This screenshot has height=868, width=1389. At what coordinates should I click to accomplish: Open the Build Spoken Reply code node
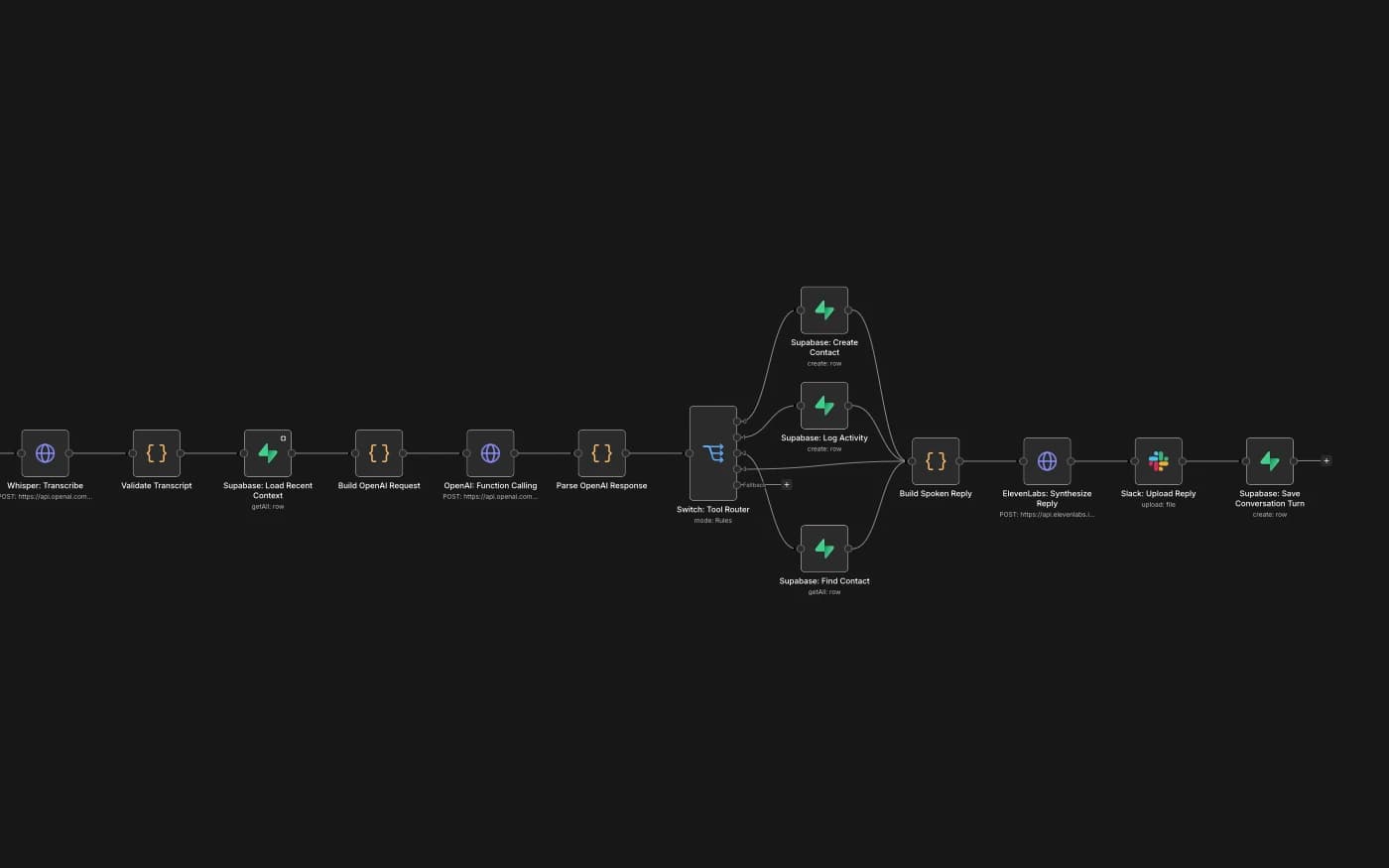point(936,461)
